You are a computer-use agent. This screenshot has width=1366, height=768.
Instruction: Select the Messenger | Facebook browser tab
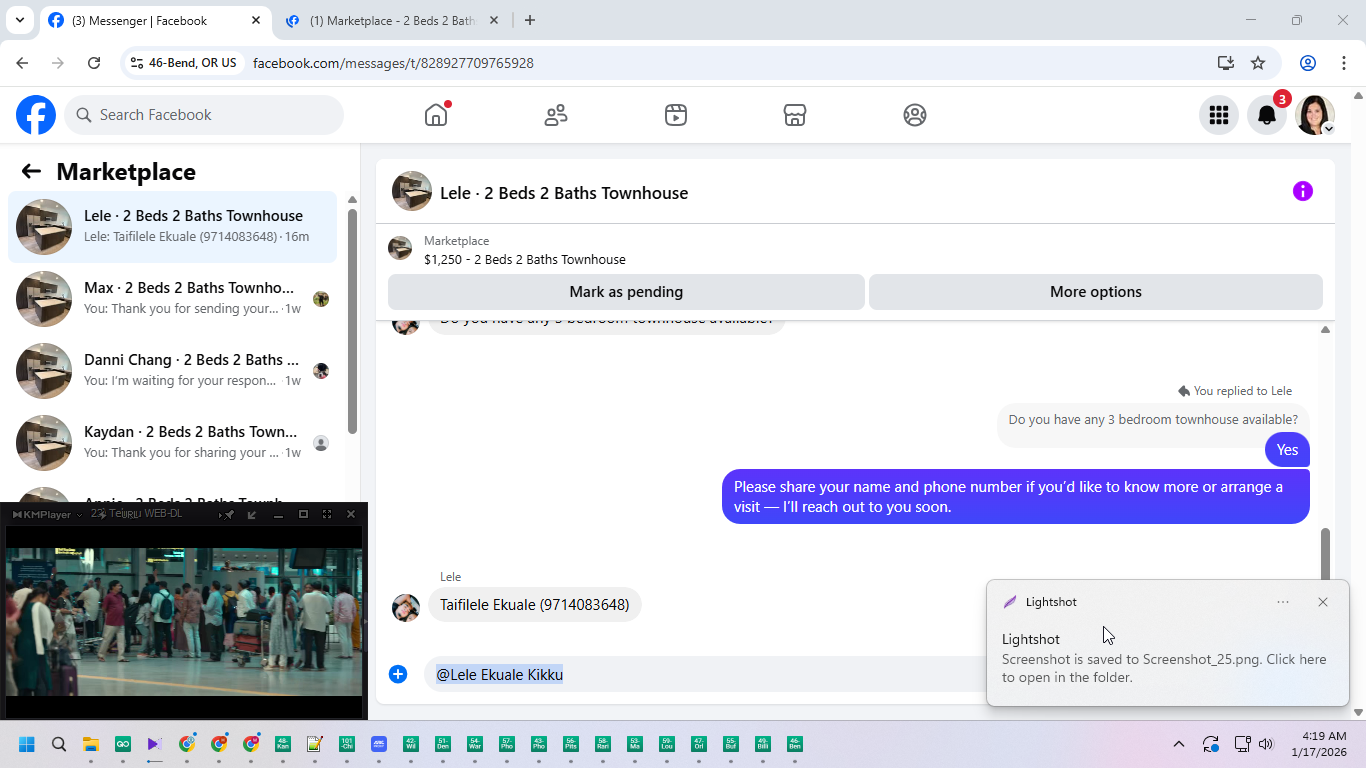[156, 20]
